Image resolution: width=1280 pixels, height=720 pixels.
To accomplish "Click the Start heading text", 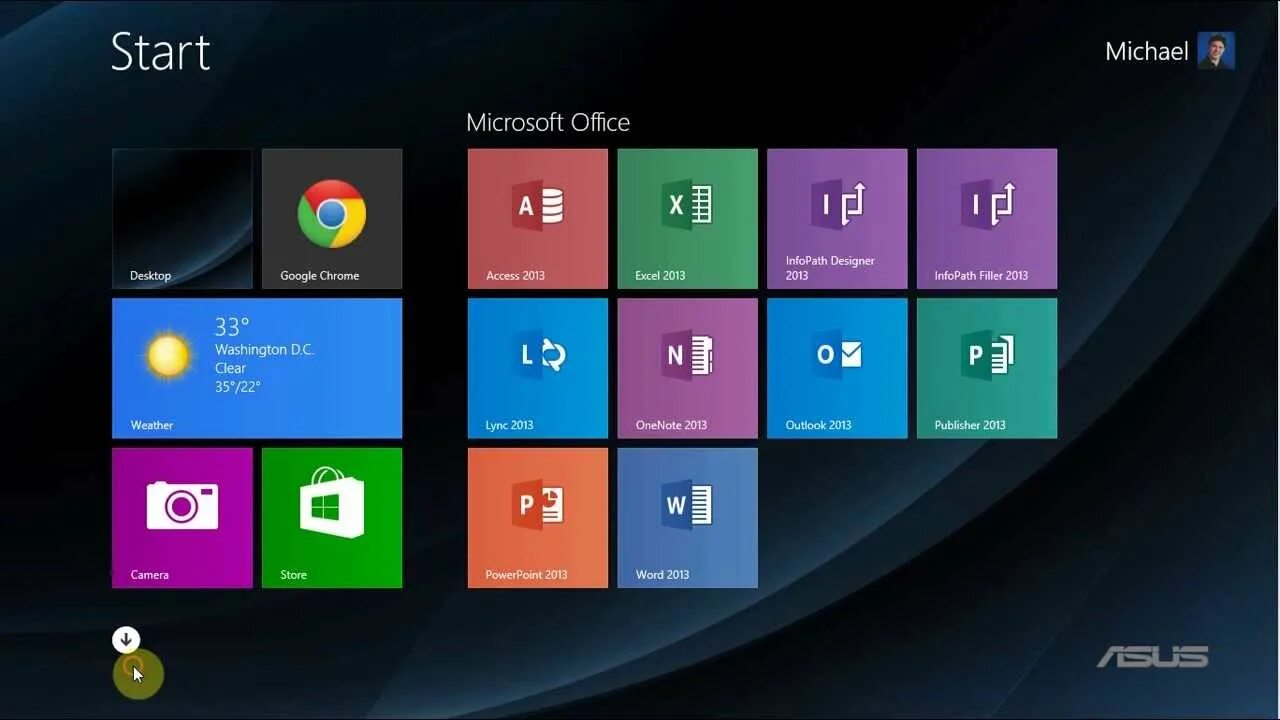I will click(160, 51).
